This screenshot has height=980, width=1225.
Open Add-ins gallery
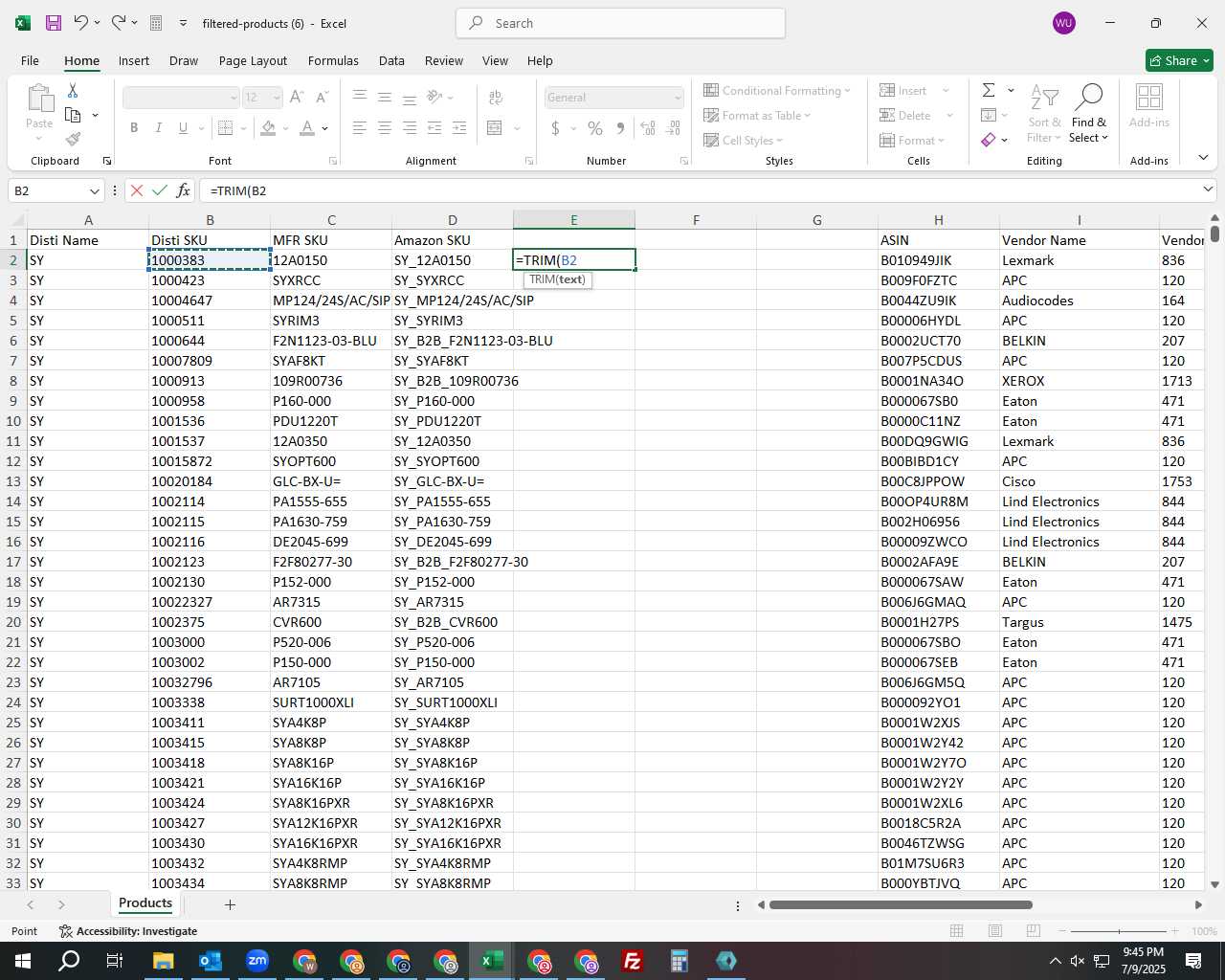1148,105
